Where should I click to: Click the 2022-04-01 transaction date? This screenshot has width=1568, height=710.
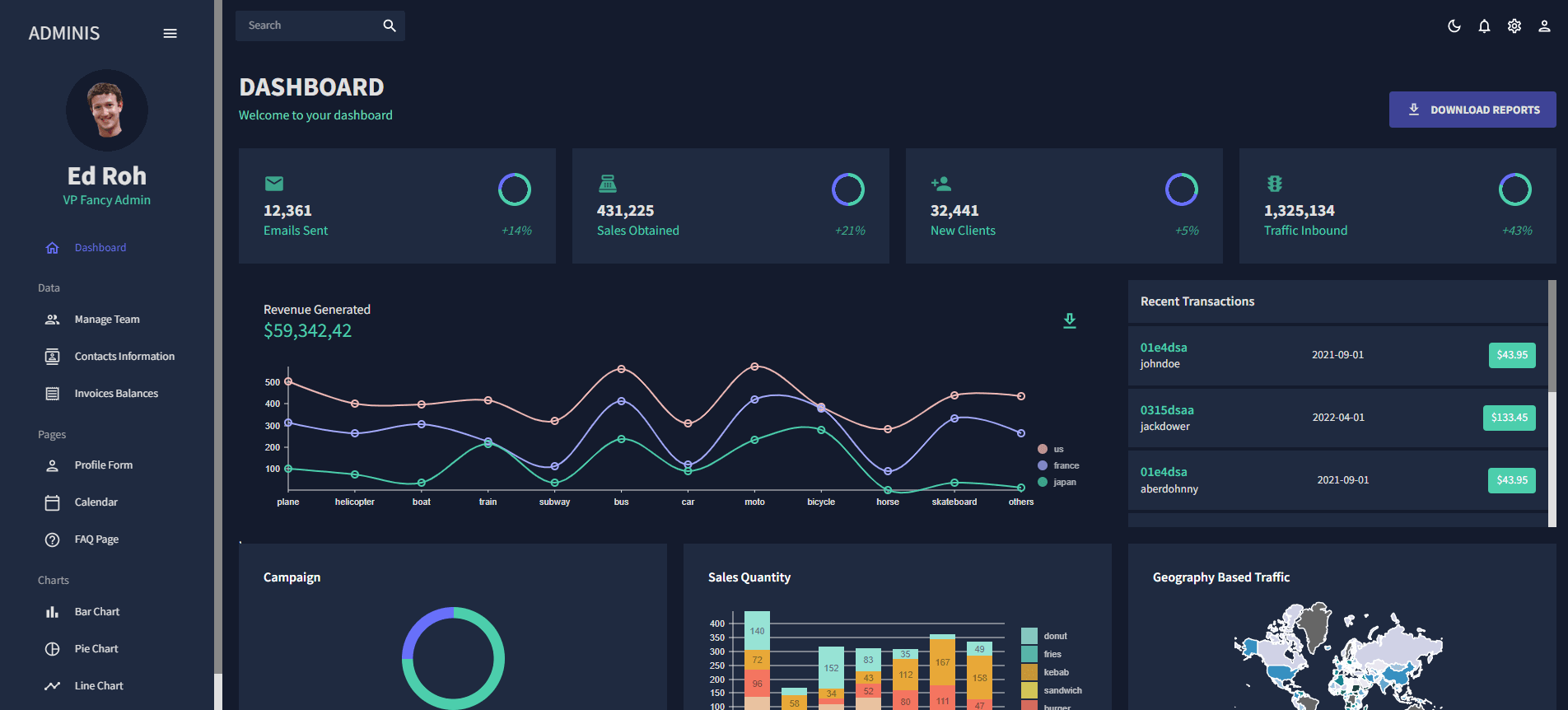pyautogui.click(x=1338, y=418)
